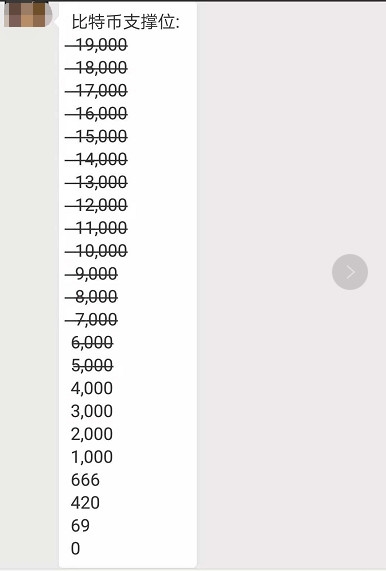Click the 2,000 support level

(x=92, y=434)
